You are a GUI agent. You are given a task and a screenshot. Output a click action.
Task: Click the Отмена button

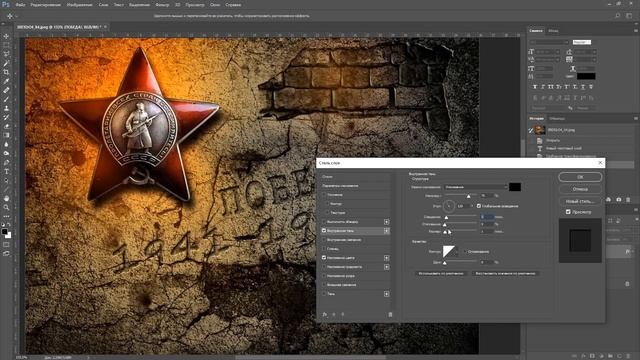[x=580, y=189]
